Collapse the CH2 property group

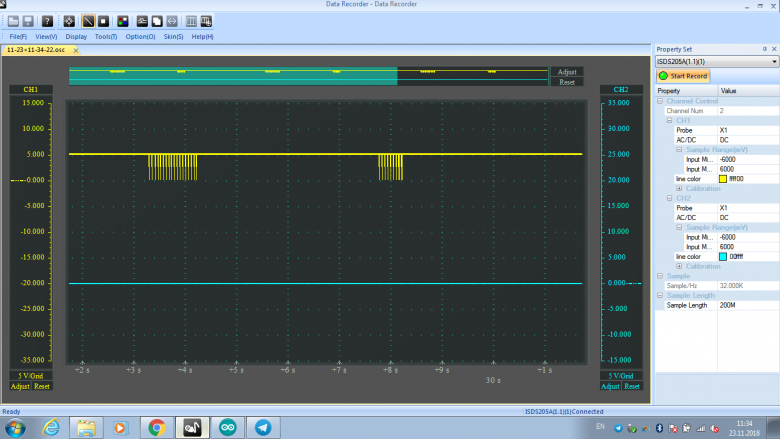tap(670, 198)
